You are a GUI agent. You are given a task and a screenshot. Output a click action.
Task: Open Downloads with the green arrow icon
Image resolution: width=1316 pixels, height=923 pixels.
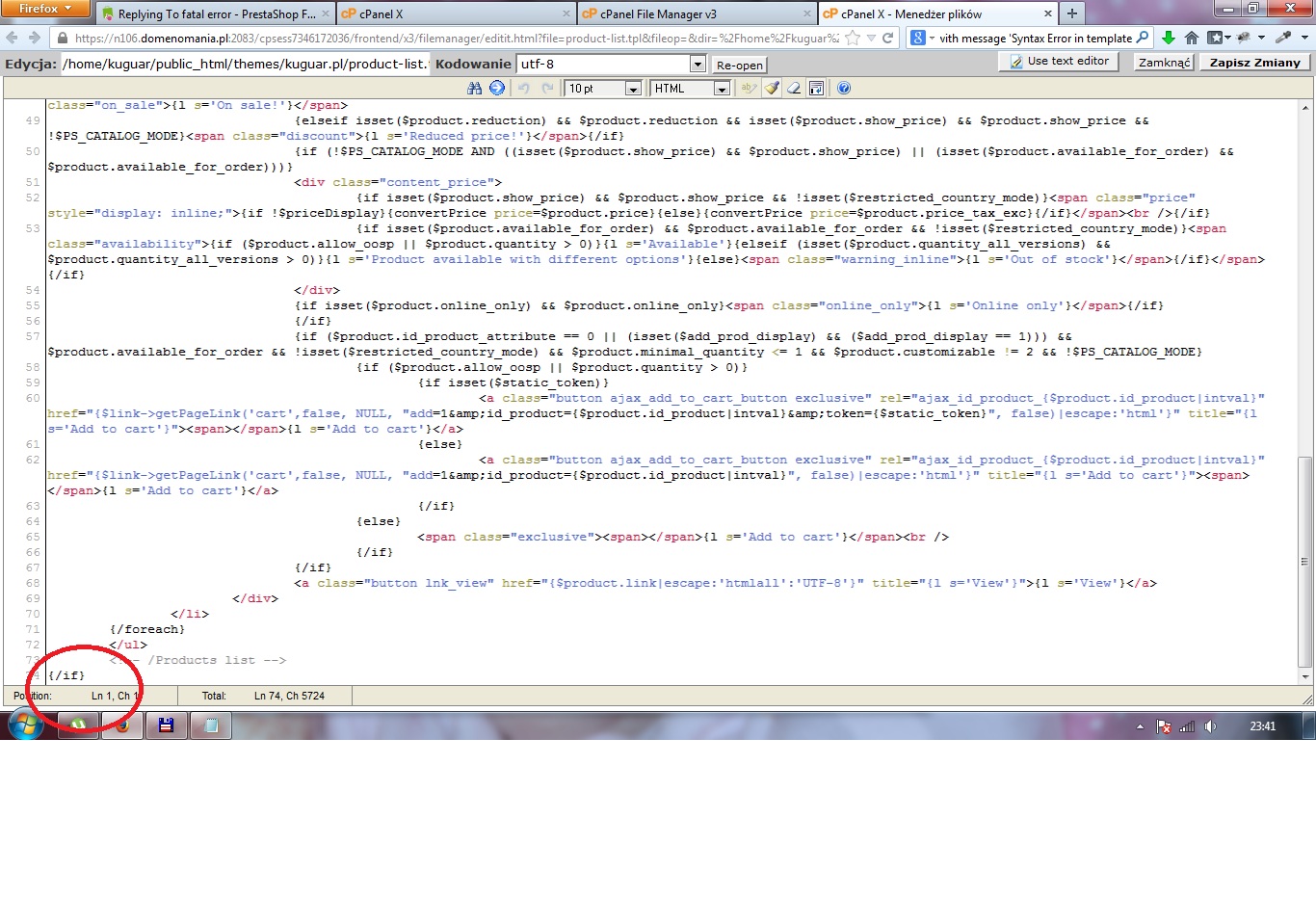coord(1169,38)
